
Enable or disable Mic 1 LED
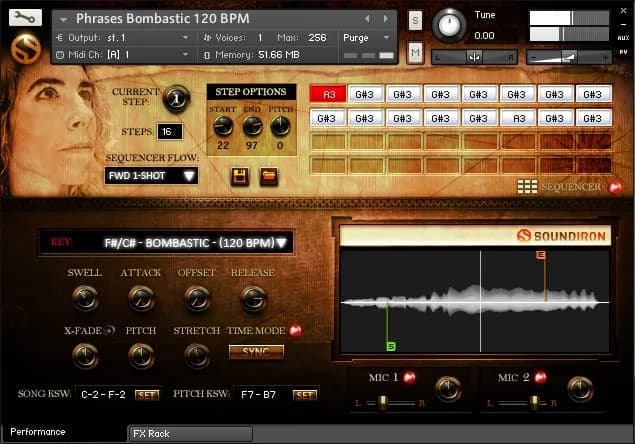point(408,377)
